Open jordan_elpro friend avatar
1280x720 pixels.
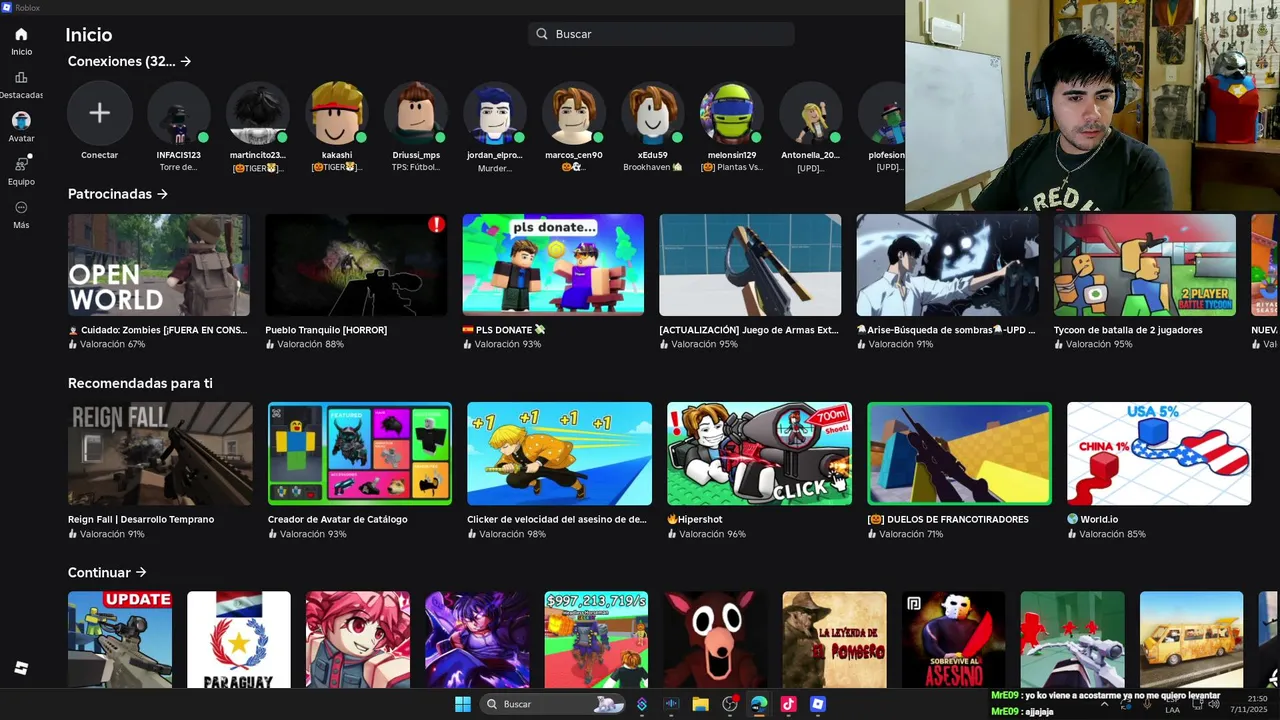(494, 113)
